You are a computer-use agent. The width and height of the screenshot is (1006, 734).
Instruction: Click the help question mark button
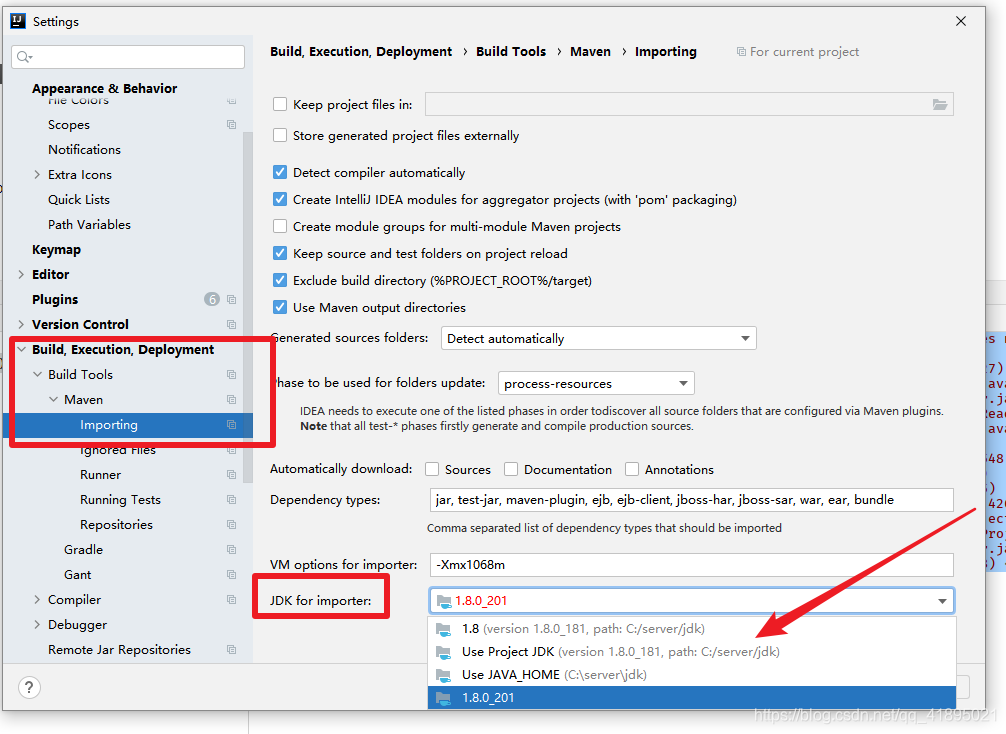coord(29,687)
